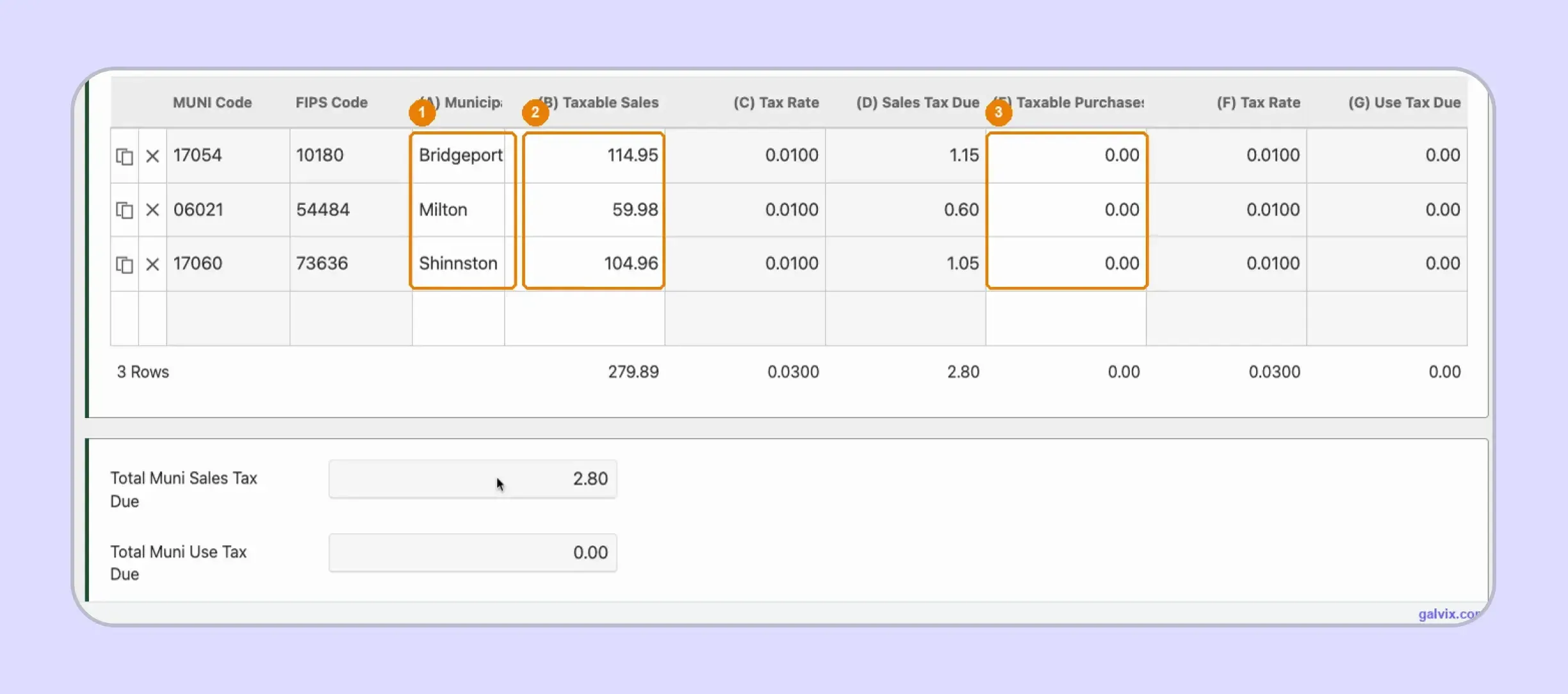Click the Total Muni Use Tax Due field
The height and width of the screenshot is (694, 1568).
pyautogui.click(x=473, y=553)
